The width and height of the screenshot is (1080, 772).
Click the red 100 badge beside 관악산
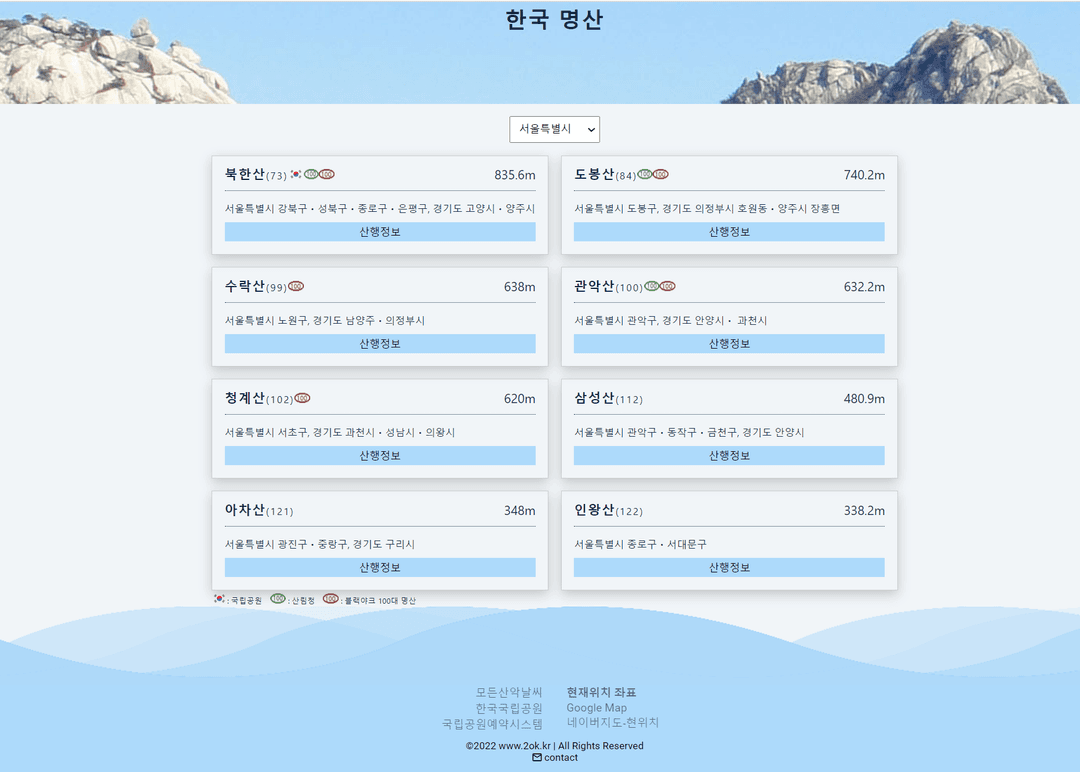(668, 287)
